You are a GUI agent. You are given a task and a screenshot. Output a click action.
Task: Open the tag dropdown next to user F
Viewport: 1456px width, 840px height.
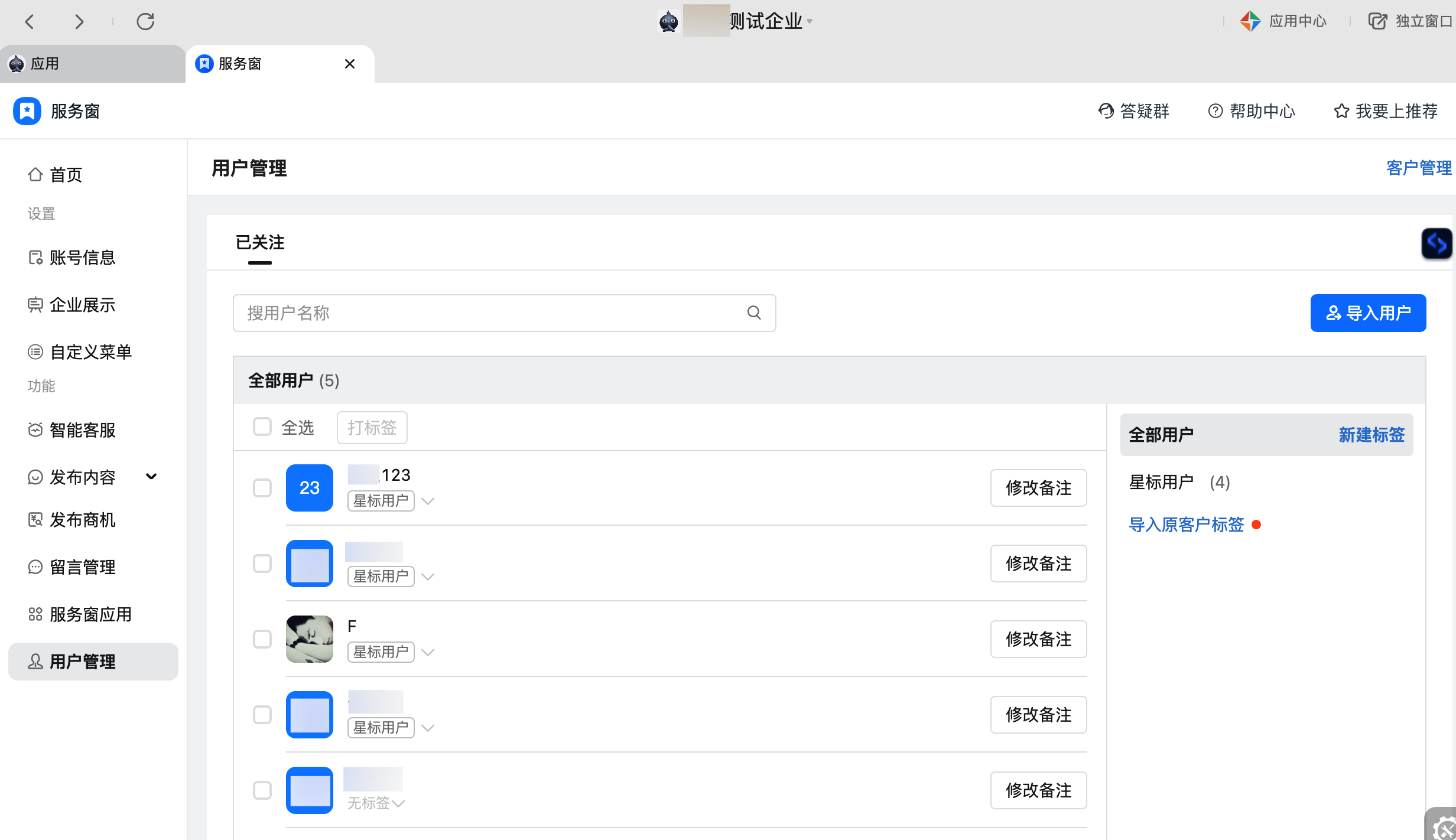428,652
